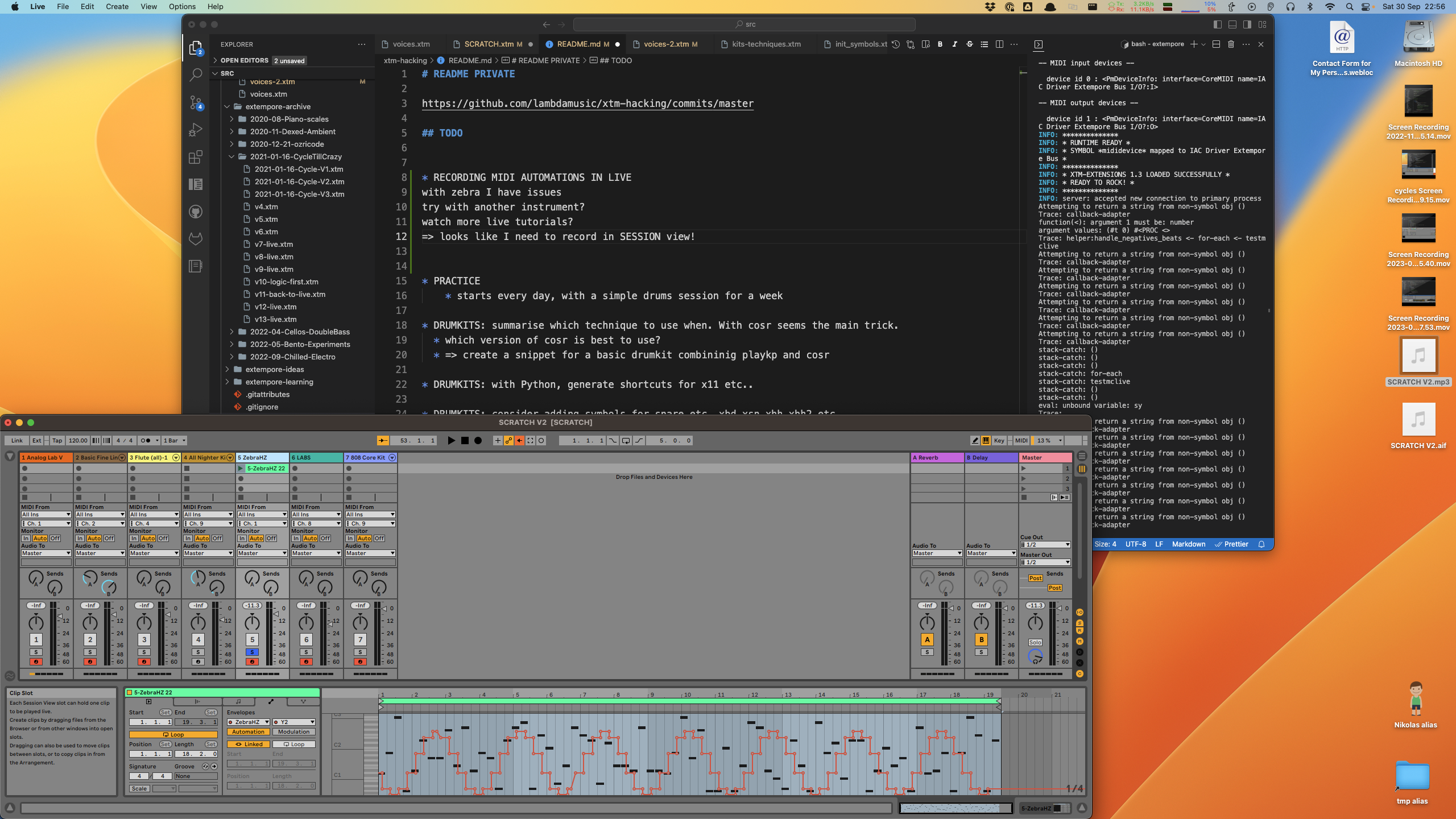Open the clip Notes tab icon
The height and width of the screenshot is (819, 1456).
point(238,702)
